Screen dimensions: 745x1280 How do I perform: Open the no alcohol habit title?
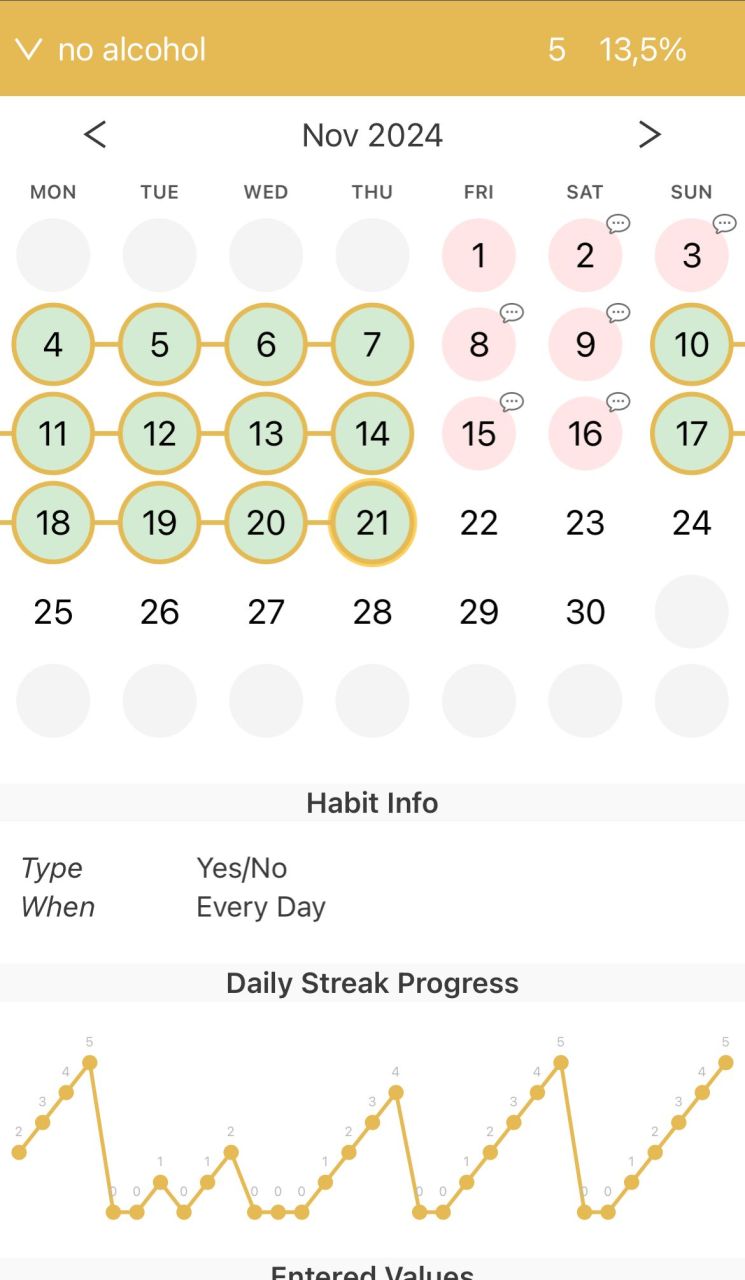(x=132, y=49)
